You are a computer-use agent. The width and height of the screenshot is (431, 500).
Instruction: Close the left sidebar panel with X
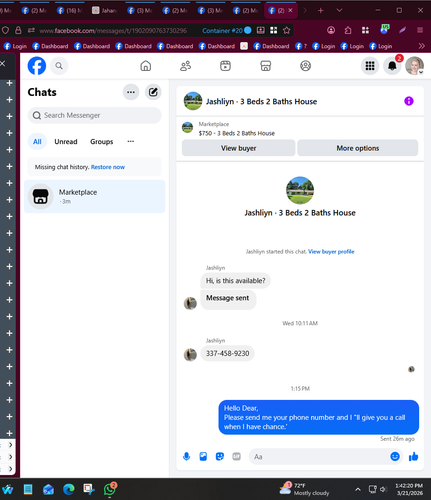(x=3, y=63)
